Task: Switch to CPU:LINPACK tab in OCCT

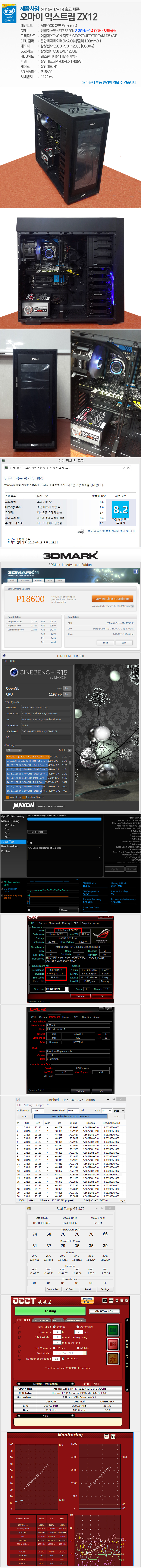Action: [42, 1320]
